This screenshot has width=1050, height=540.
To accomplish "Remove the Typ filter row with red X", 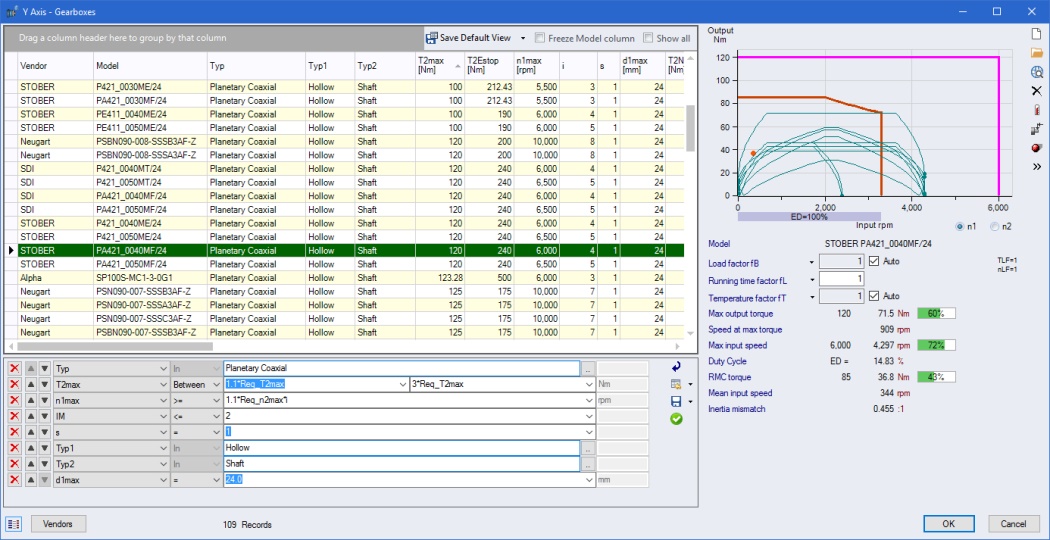I will click(14, 368).
